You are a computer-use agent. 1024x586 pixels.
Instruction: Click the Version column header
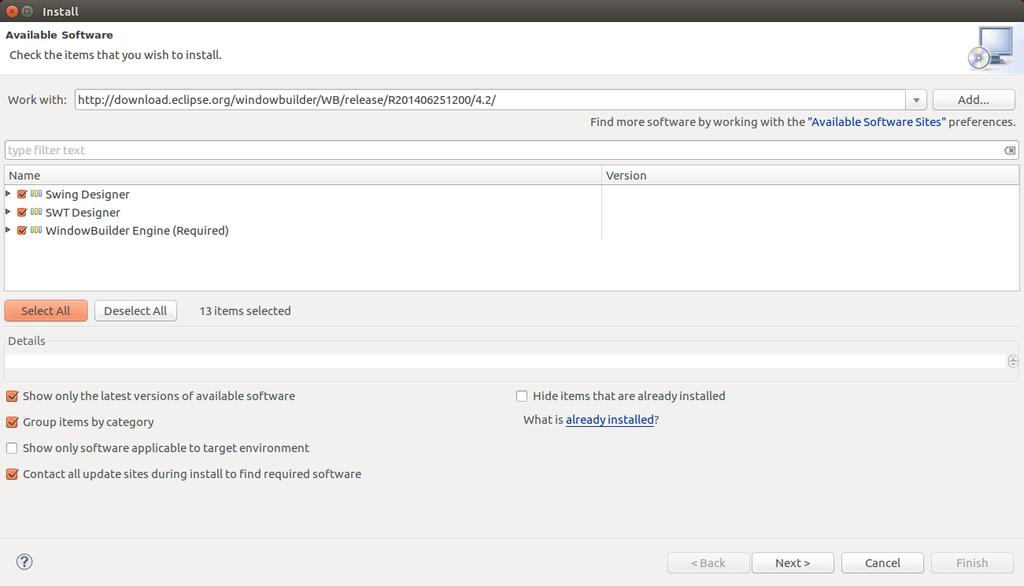point(810,175)
